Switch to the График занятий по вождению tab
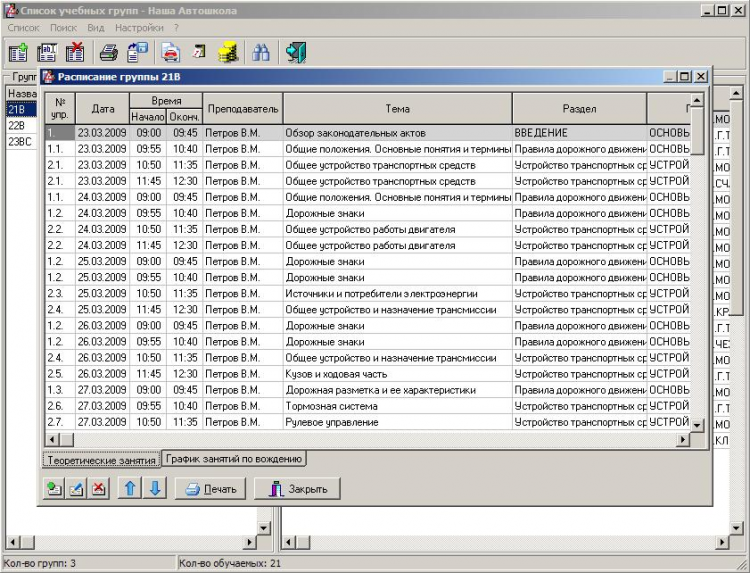The width and height of the screenshot is (750, 573). pos(233,459)
